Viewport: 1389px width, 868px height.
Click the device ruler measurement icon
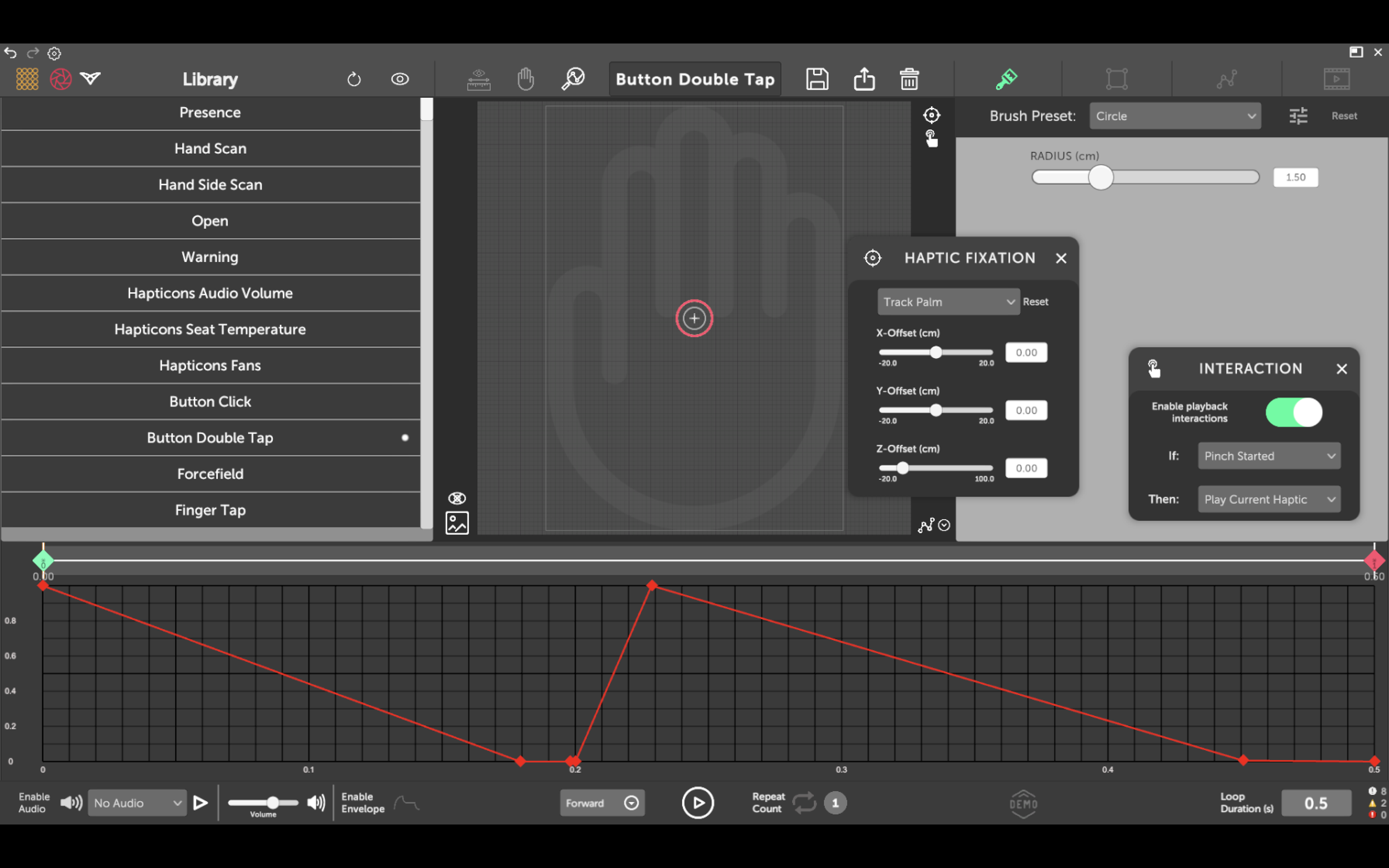click(x=479, y=79)
